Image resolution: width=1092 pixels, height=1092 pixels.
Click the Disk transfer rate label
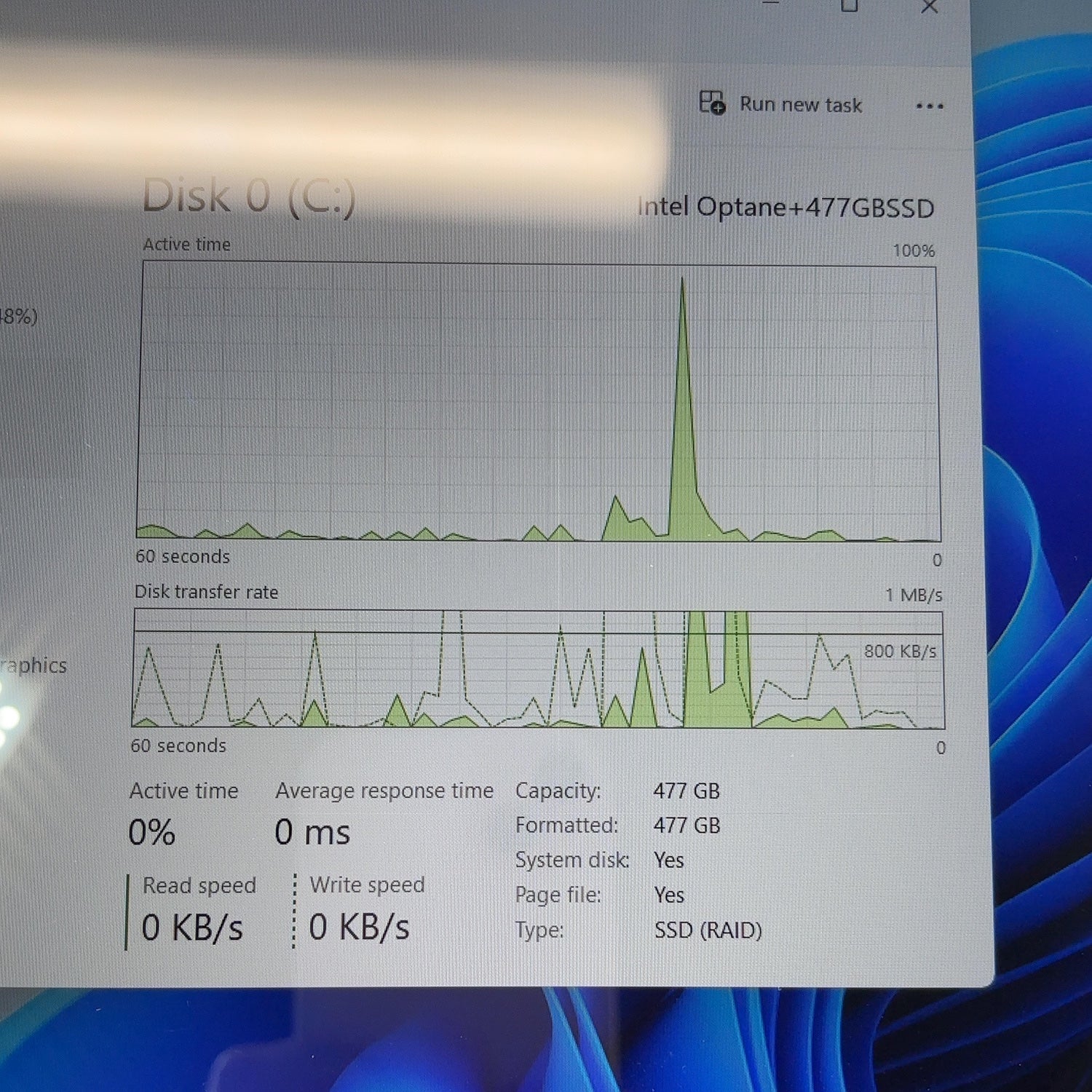point(206,592)
